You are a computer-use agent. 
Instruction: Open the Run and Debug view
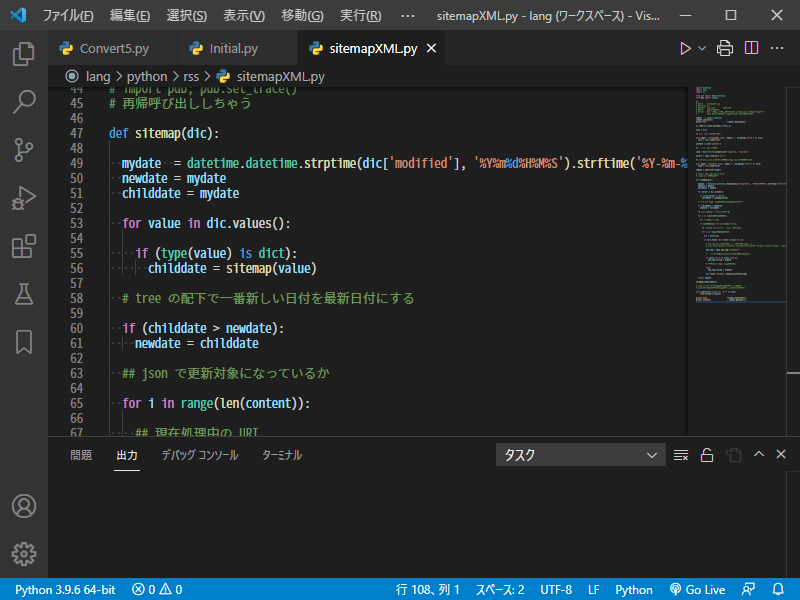pos(24,198)
